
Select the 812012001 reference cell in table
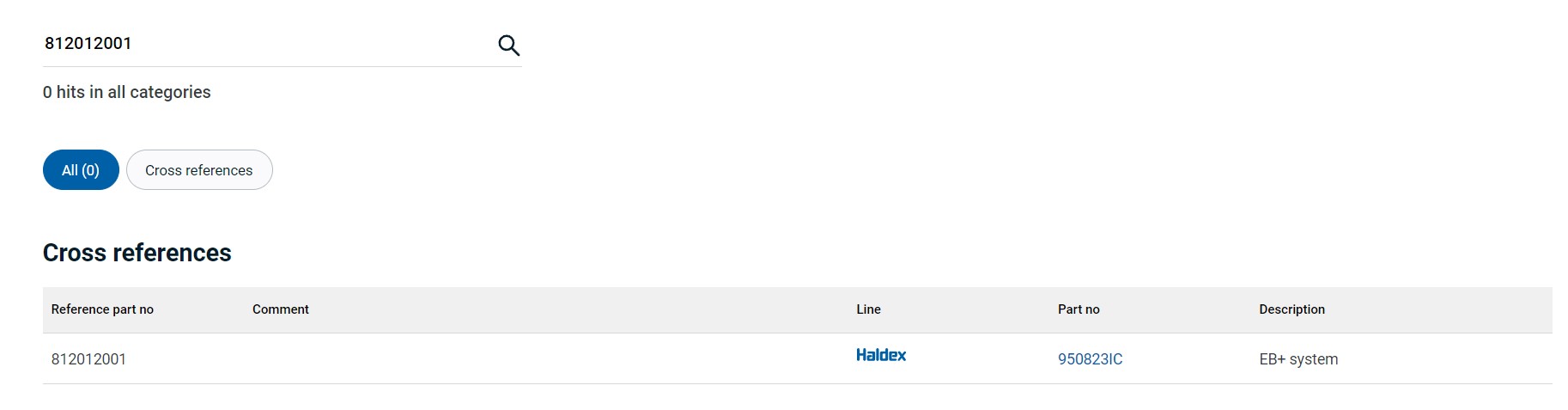click(88, 359)
